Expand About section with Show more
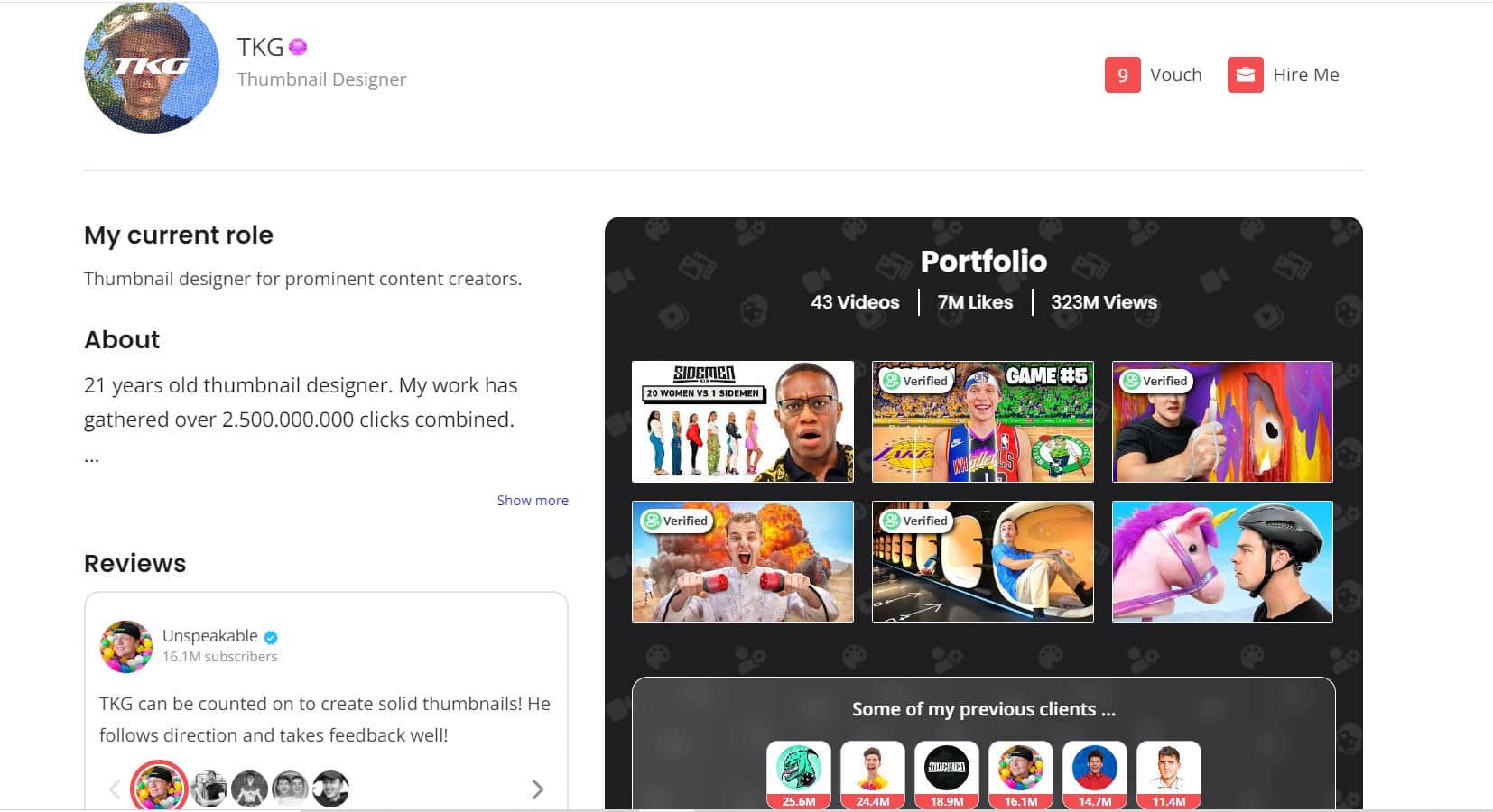1493x812 pixels. tap(533, 500)
